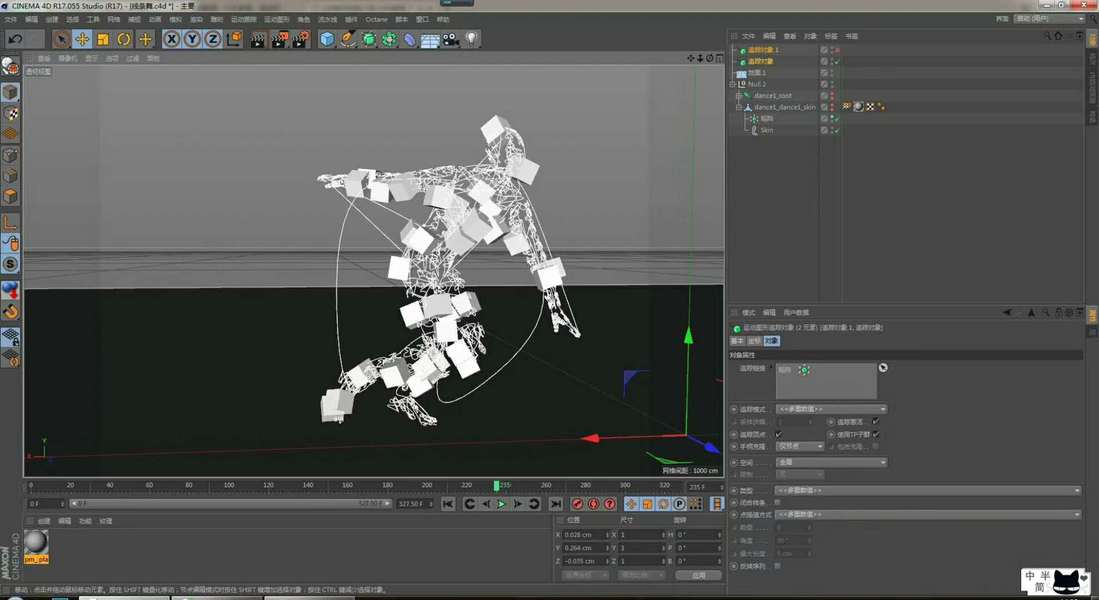Add a Camera object

[450, 39]
